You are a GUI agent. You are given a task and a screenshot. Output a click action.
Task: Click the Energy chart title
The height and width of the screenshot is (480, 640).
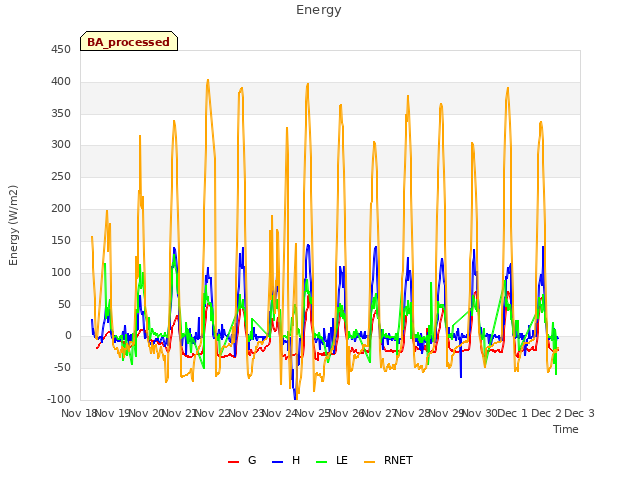tap(319, 10)
